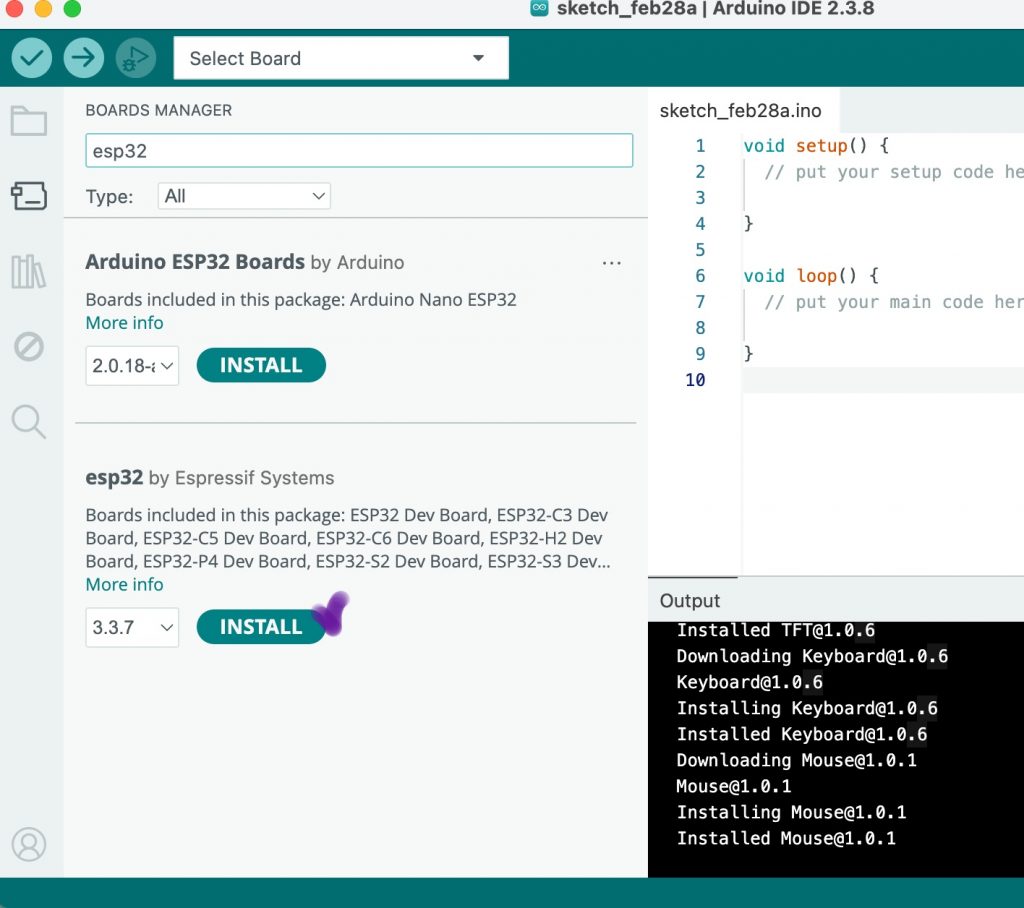The height and width of the screenshot is (908, 1024).
Task: Open the Library Manager books icon
Action: 28,272
